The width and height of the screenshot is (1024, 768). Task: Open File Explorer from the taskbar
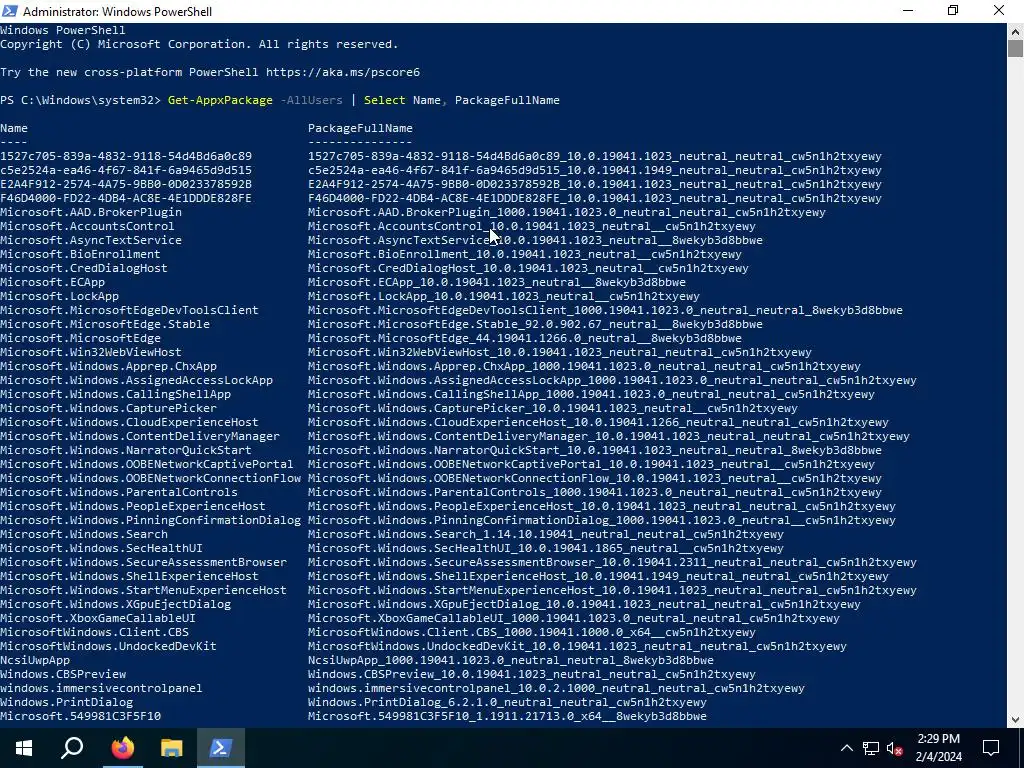[x=171, y=748]
